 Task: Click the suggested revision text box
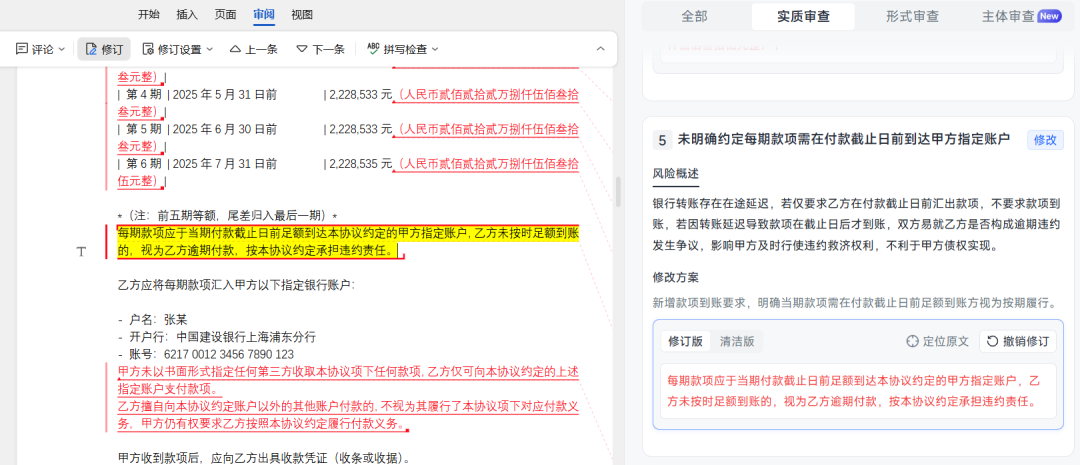coord(858,391)
